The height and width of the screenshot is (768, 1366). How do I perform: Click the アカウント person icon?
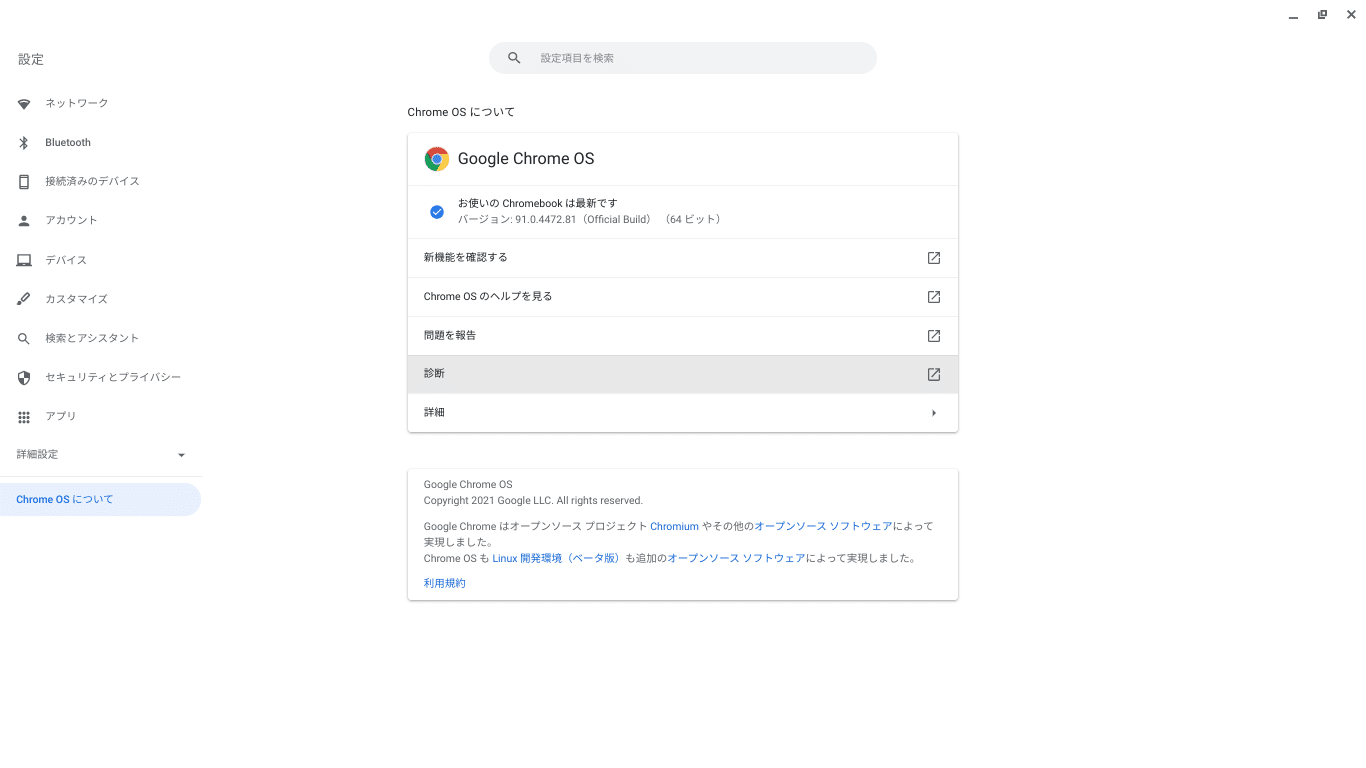coord(24,220)
